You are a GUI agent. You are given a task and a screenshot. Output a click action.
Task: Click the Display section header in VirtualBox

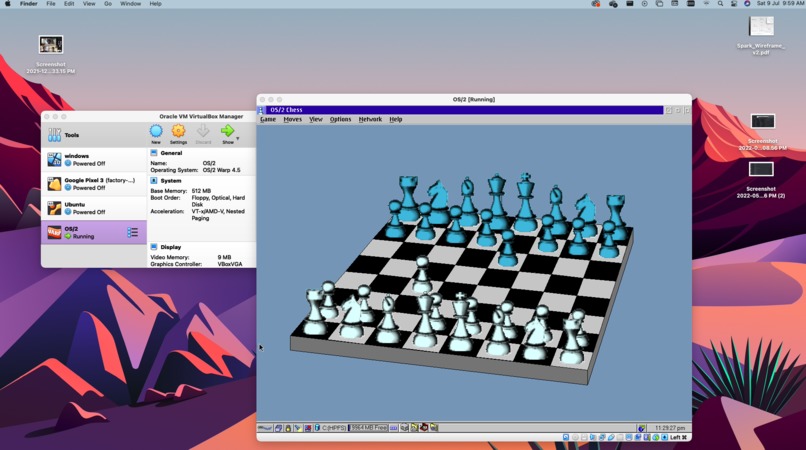tap(171, 247)
